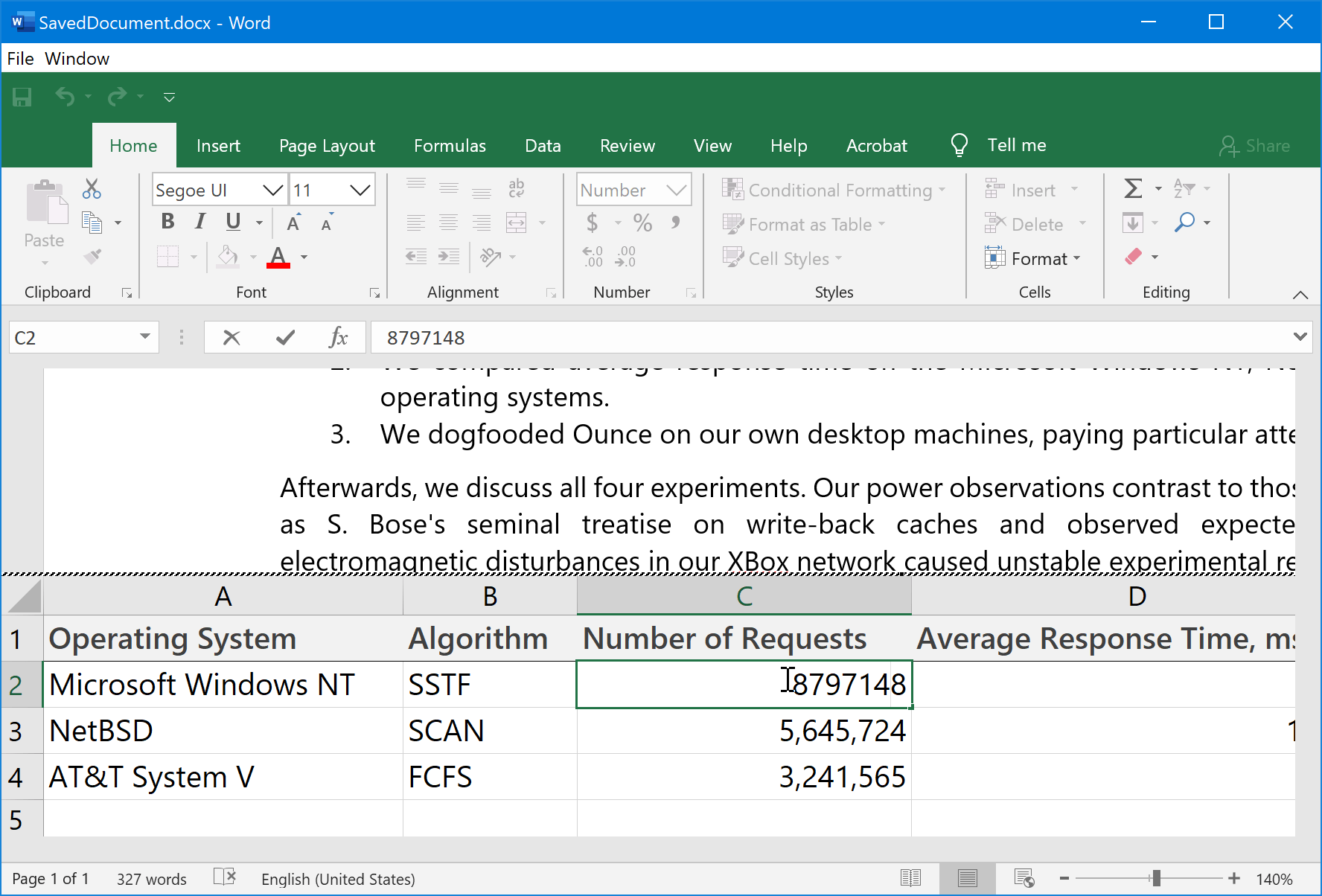Click the AutoSum icon in Editing group
This screenshot has height=896, width=1322.
[x=1133, y=189]
